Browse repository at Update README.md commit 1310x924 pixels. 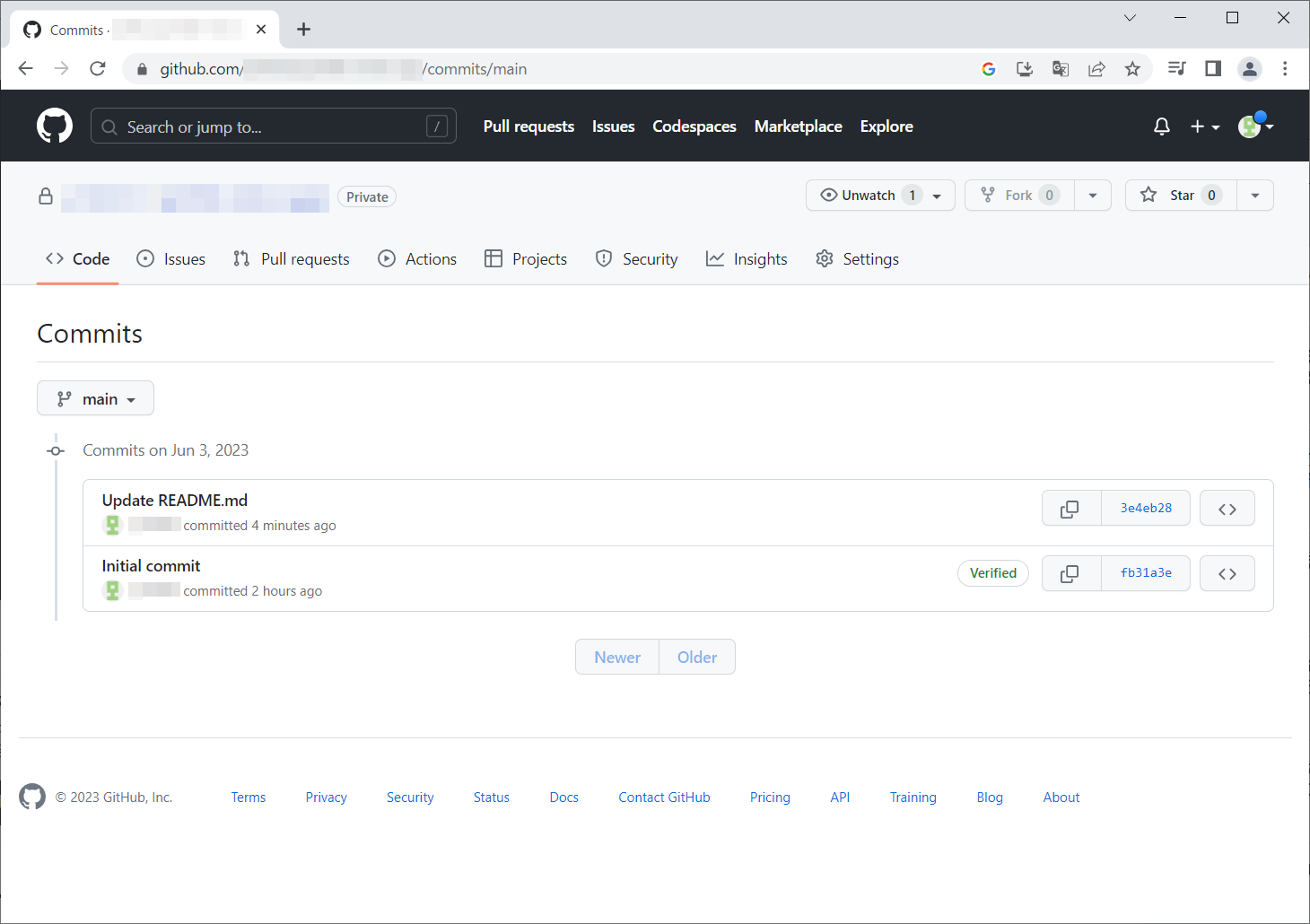(1227, 509)
